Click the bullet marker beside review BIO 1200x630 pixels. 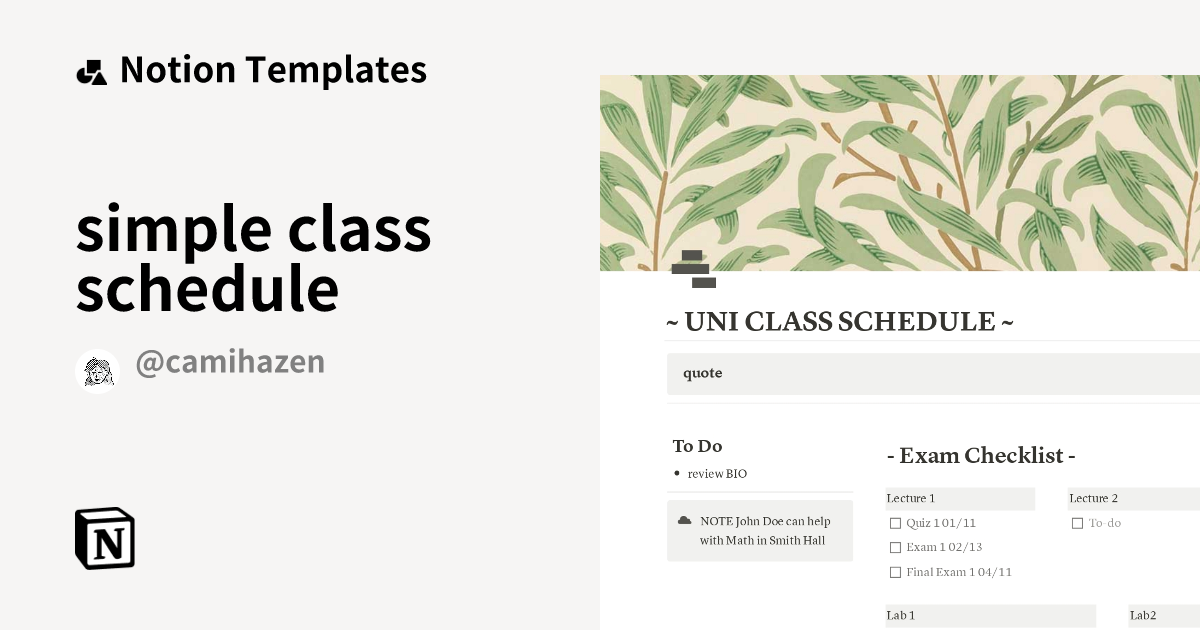click(676, 473)
